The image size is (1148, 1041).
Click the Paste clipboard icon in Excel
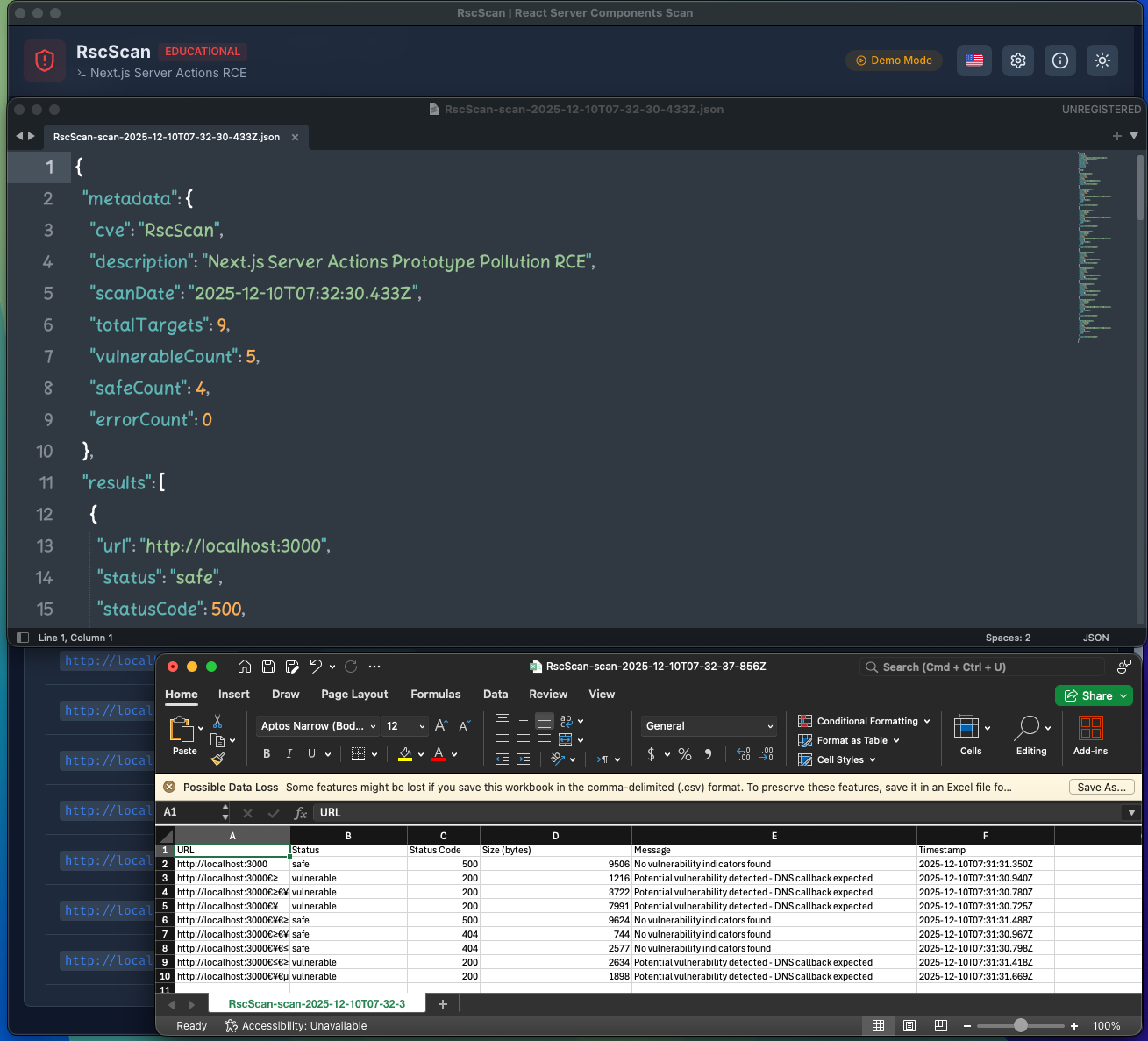coord(182,729)
